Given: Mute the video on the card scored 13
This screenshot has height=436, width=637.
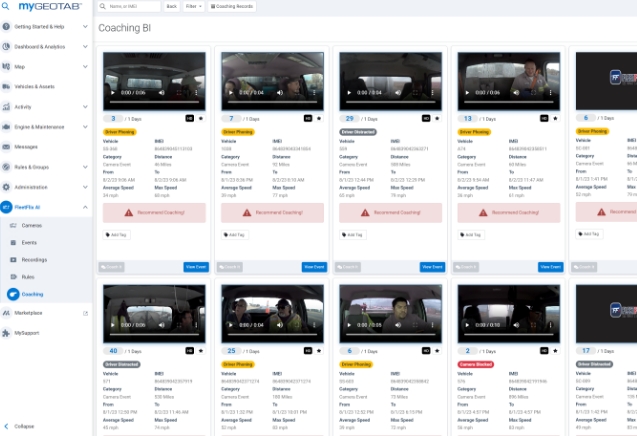Looking at the screenshot, I should click(x=516, y=93).
